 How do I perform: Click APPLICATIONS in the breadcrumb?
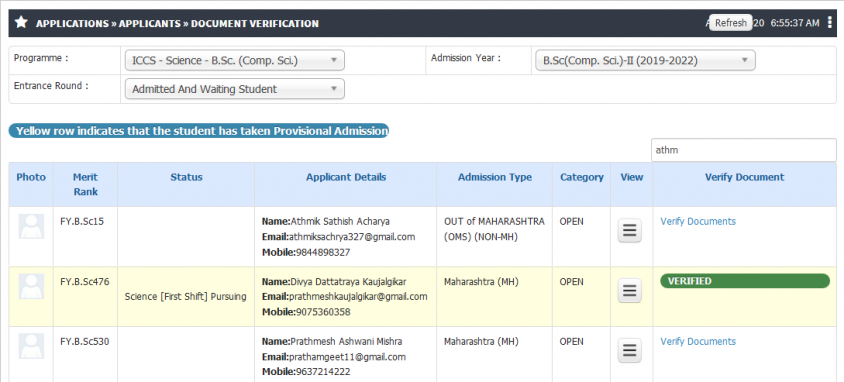tap(72, 24)
